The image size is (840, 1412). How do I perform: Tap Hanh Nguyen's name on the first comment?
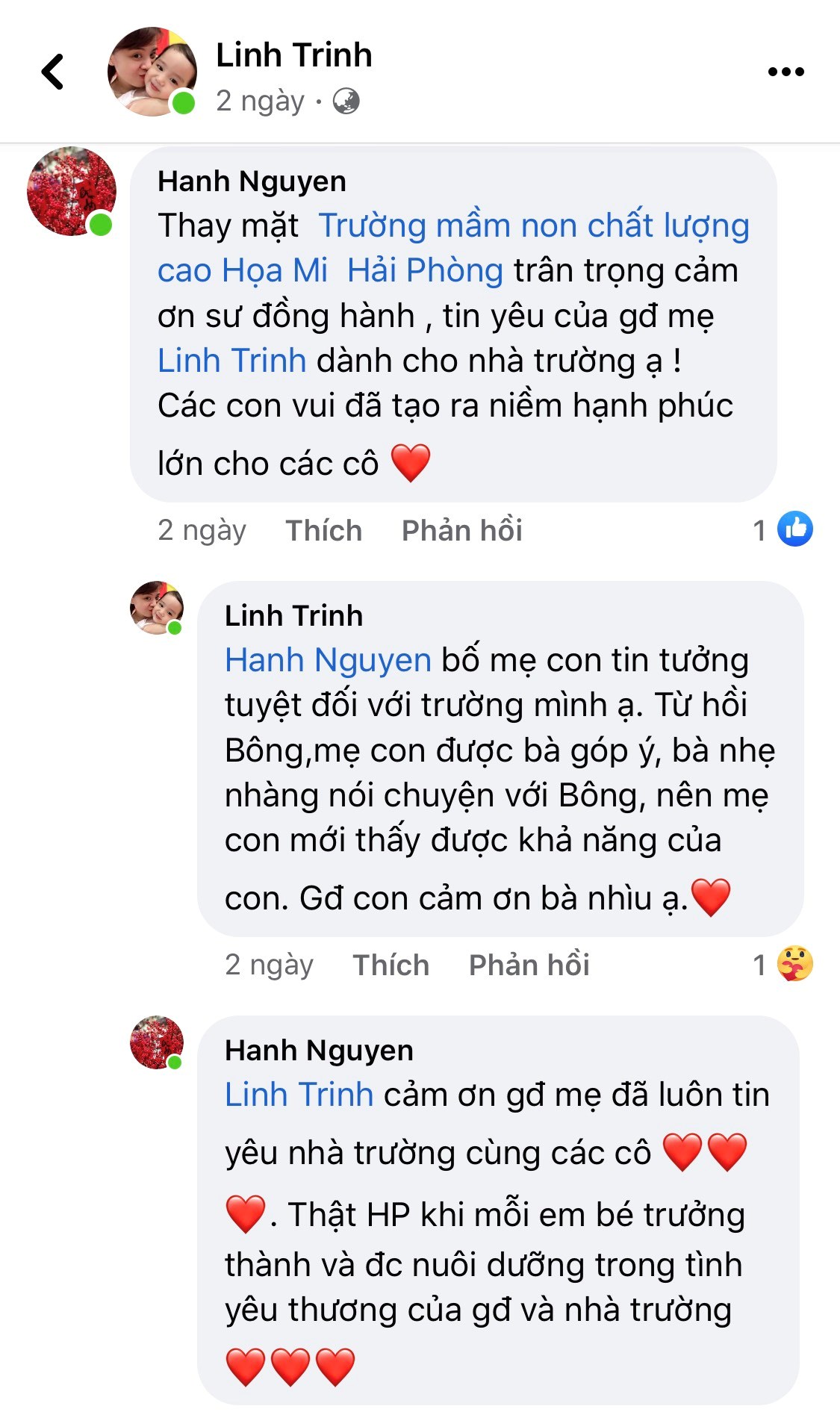(252, 181)
